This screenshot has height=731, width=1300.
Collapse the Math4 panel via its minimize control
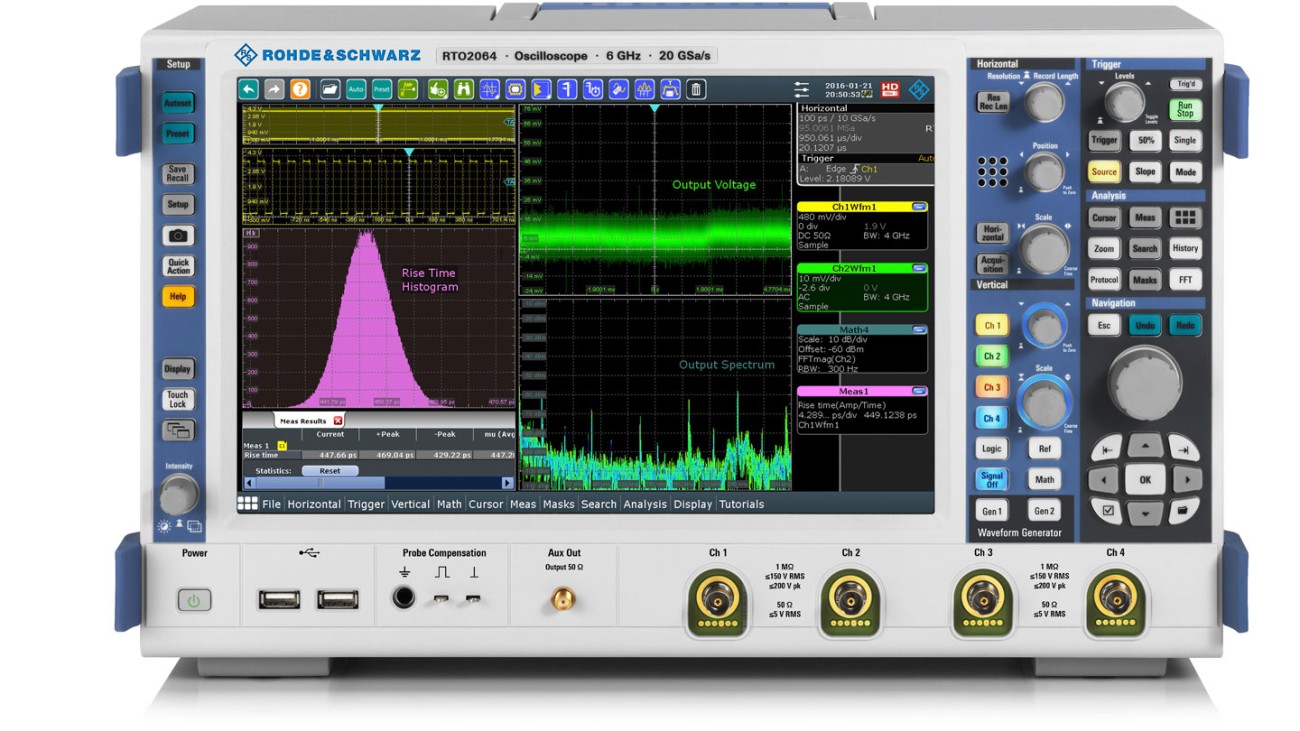pos(918,330)
